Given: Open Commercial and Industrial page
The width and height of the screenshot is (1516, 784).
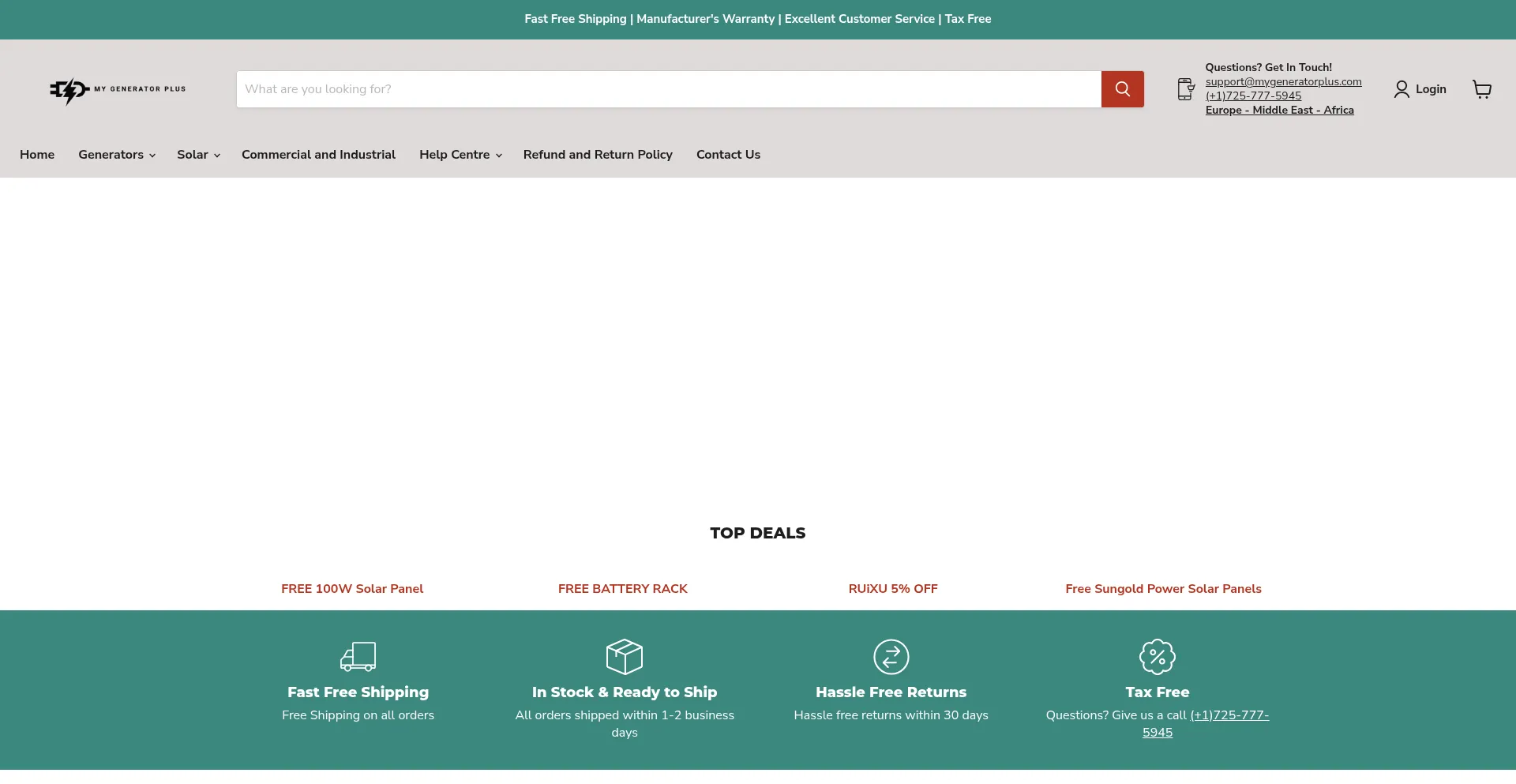Looking at the screenshot, I should (318, 155).
